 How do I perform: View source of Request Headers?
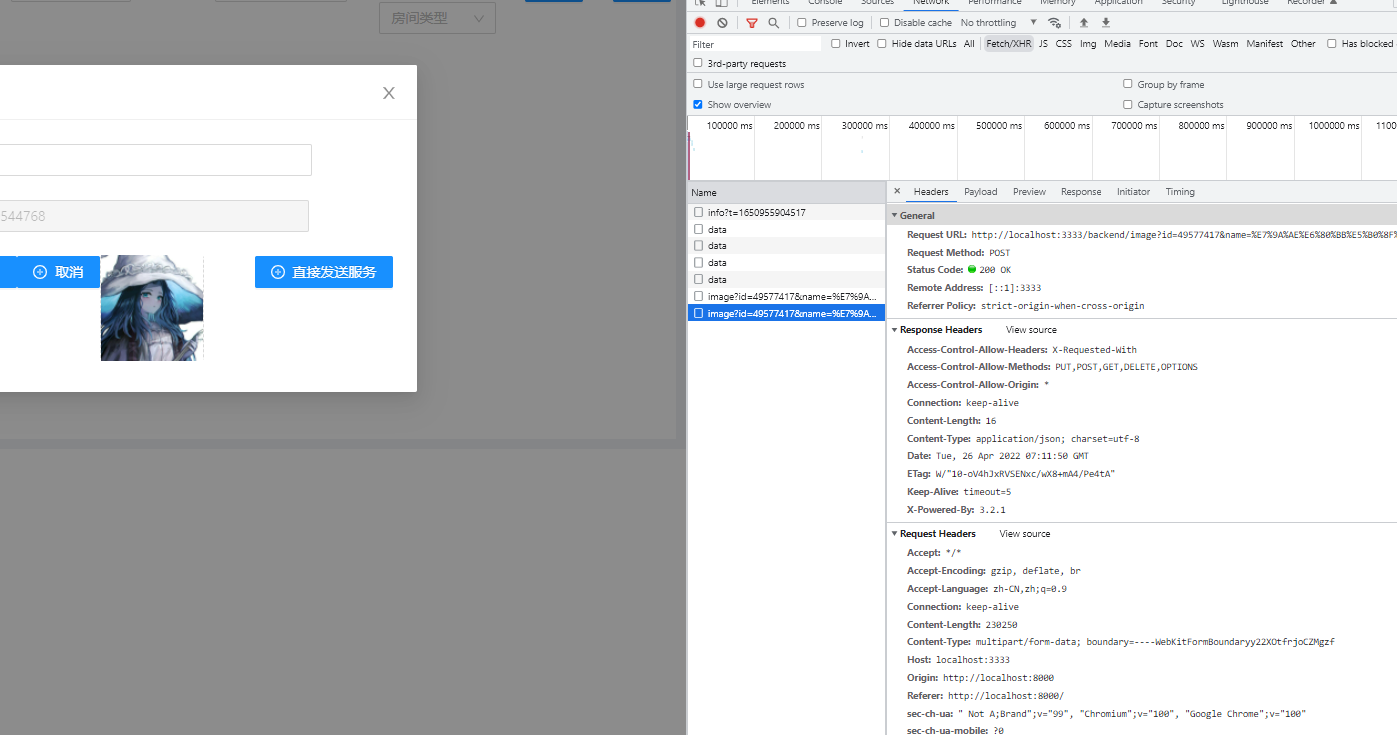click(1025, 534)
